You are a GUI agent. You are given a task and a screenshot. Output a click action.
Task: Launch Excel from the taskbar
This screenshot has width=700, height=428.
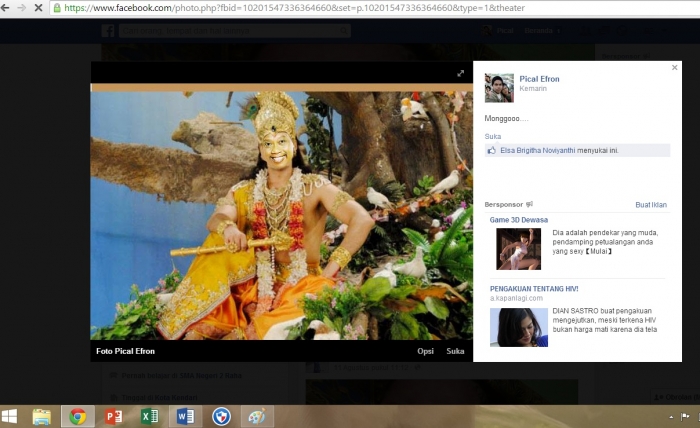(x=150, y=417)
